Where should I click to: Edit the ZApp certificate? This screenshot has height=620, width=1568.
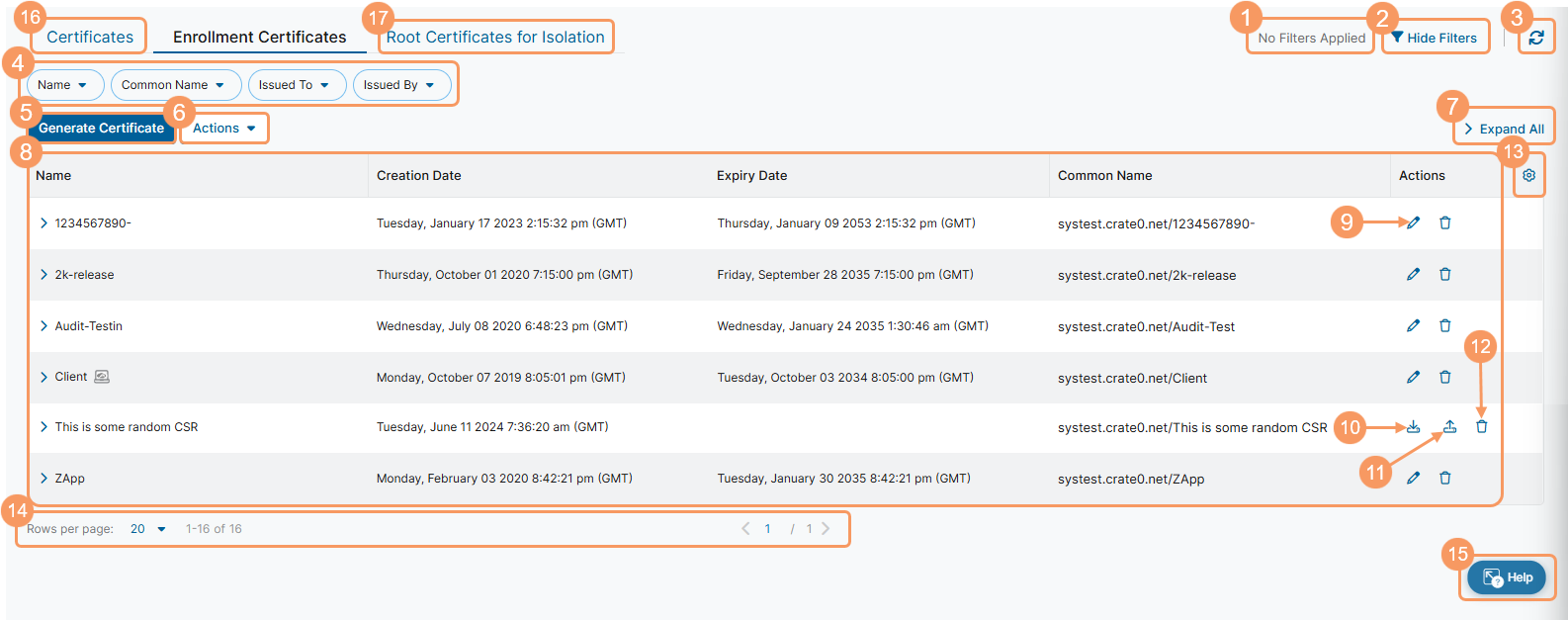[x=1414, y=479]
